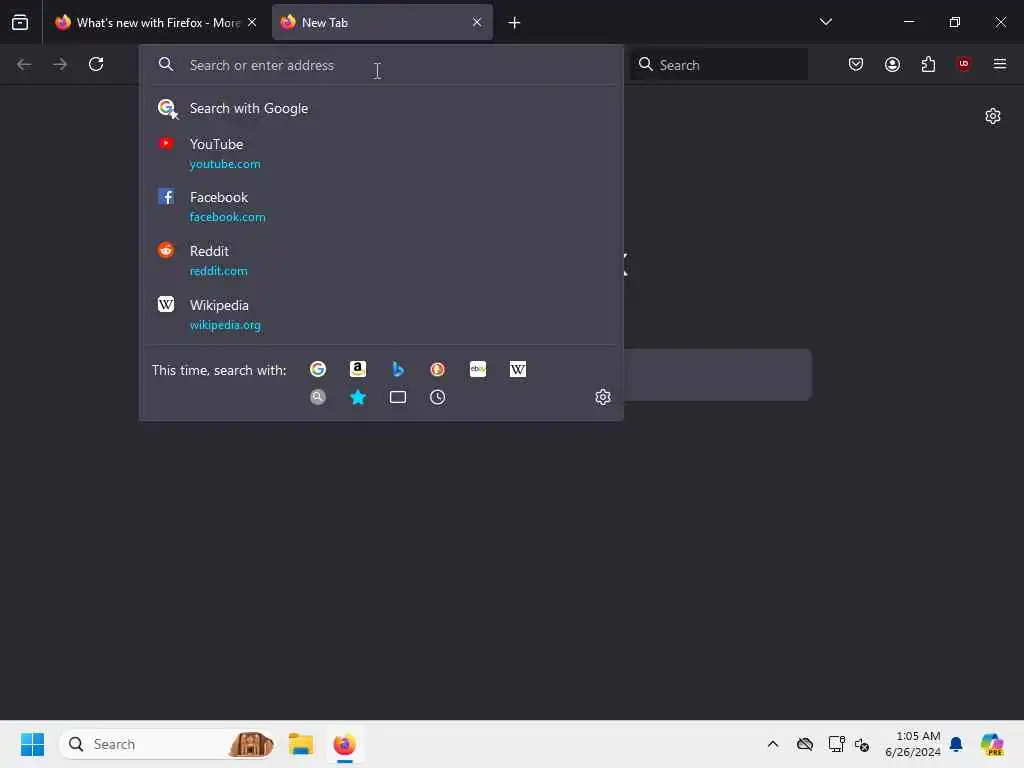1024x768 pixels.
Task: Open a new tab with plus button
Action: [x=515, y=23]
